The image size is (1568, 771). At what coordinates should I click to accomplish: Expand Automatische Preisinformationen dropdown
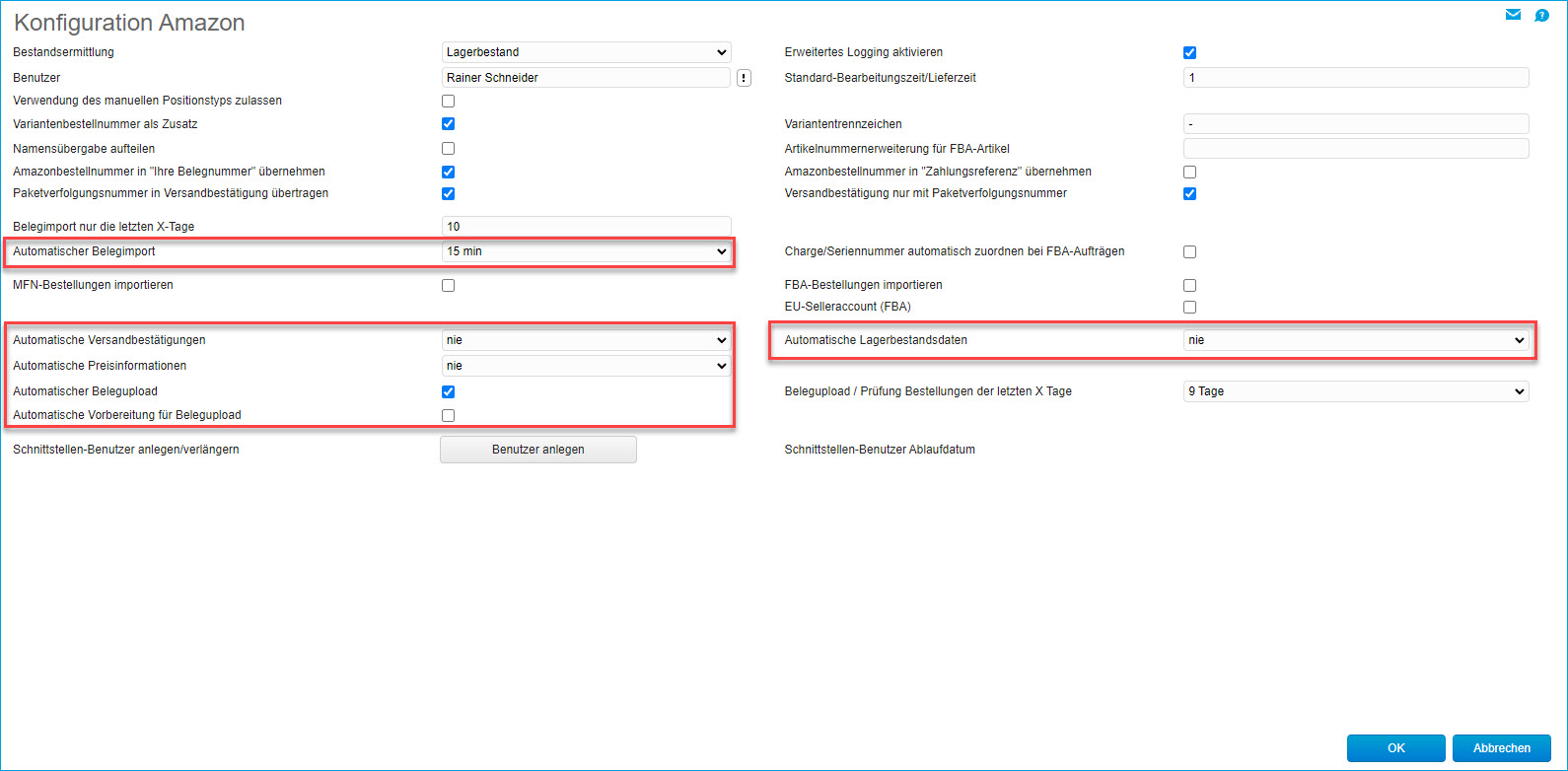point(587,366)
